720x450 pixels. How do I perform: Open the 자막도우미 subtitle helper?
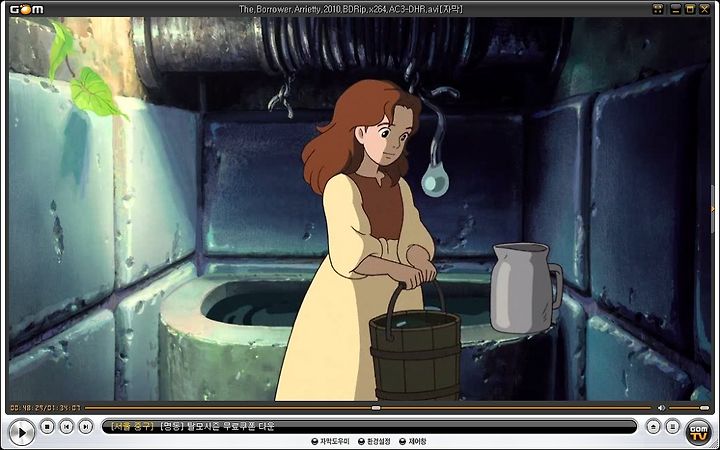[x=330, y=442]
